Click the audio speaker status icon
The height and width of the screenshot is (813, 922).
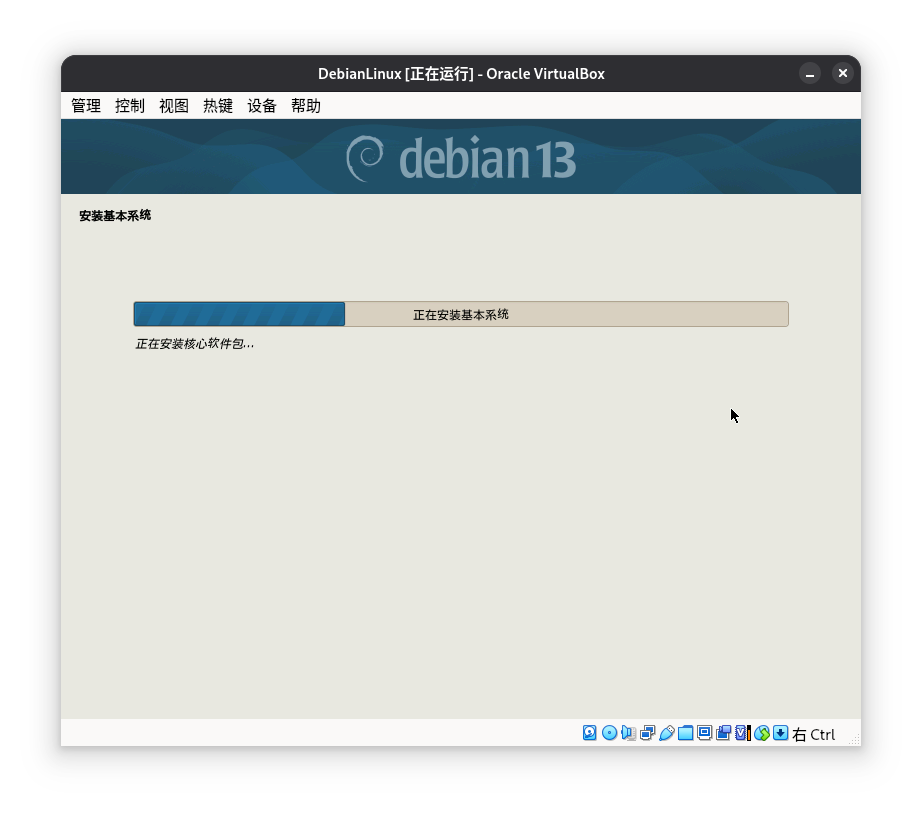tap(628, 732)
